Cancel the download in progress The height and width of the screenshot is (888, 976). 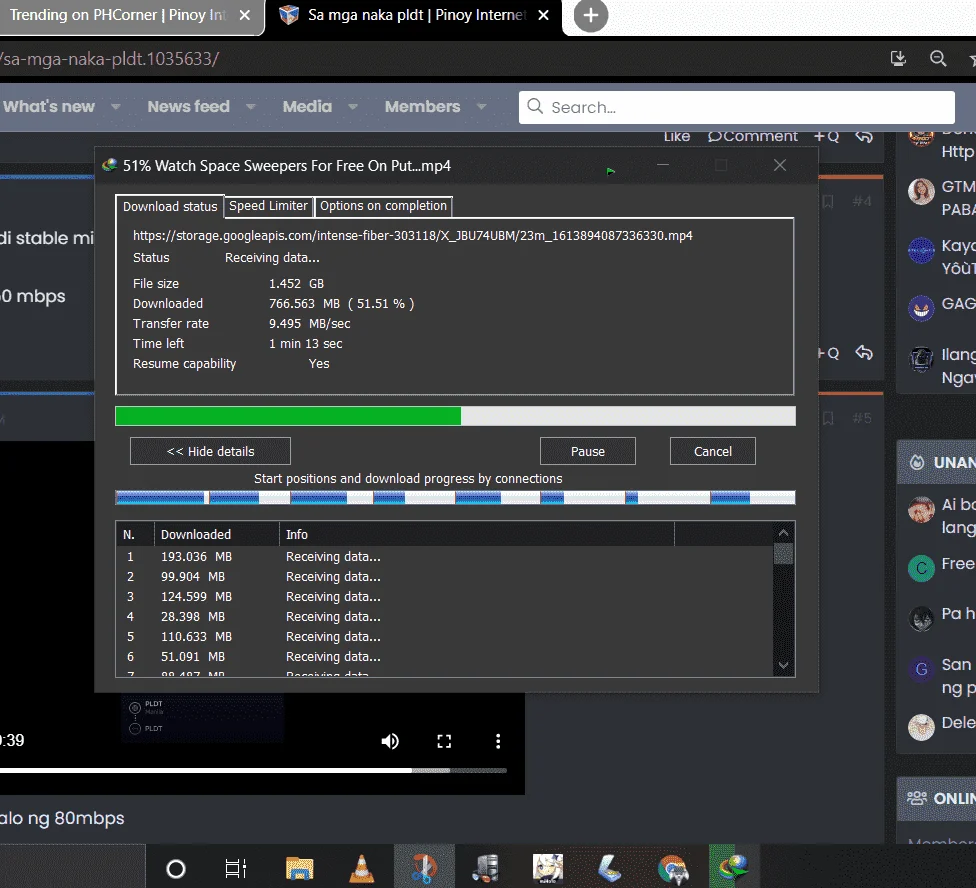tap(713, 451)
